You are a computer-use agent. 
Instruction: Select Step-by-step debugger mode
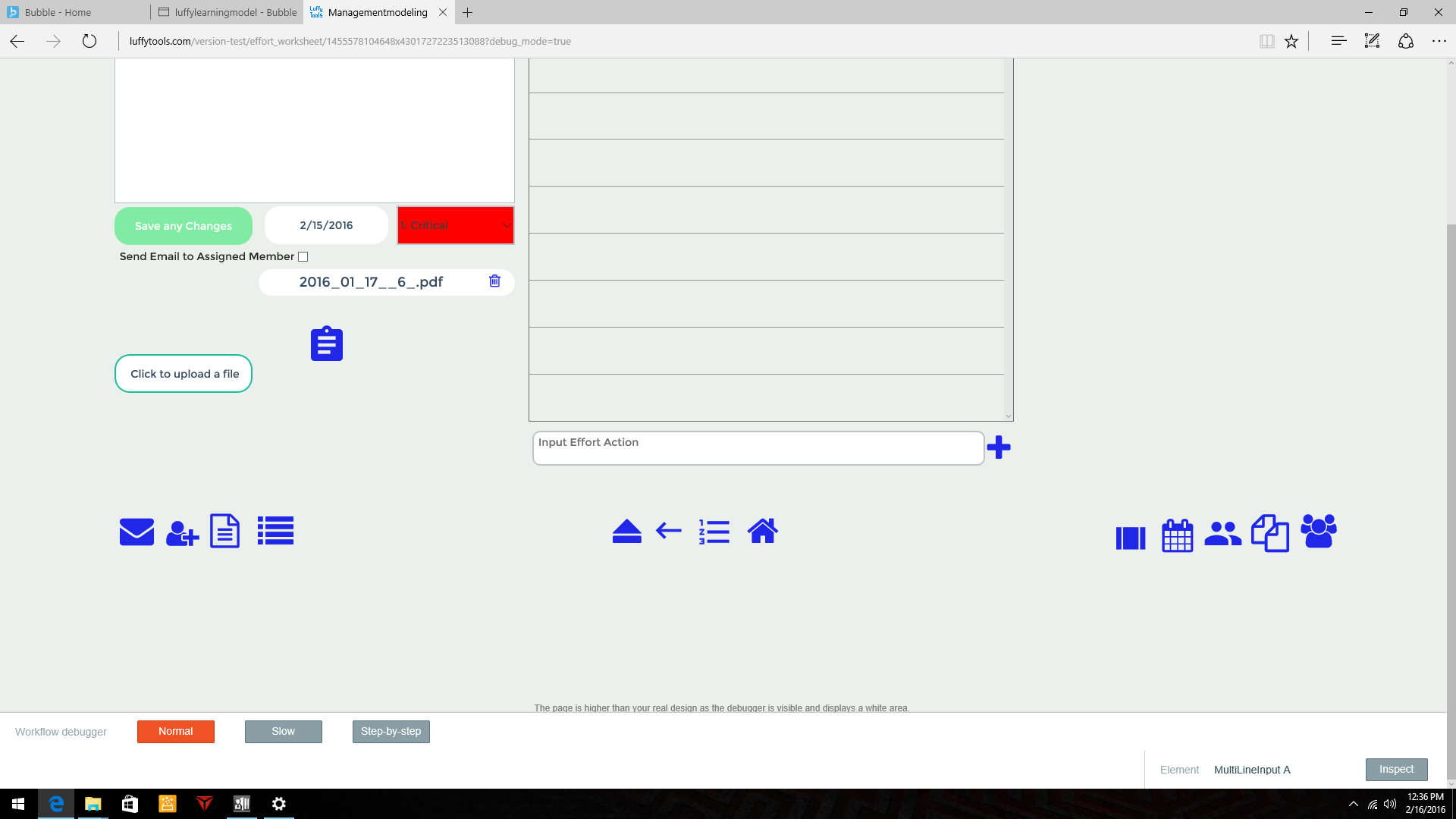391,731
